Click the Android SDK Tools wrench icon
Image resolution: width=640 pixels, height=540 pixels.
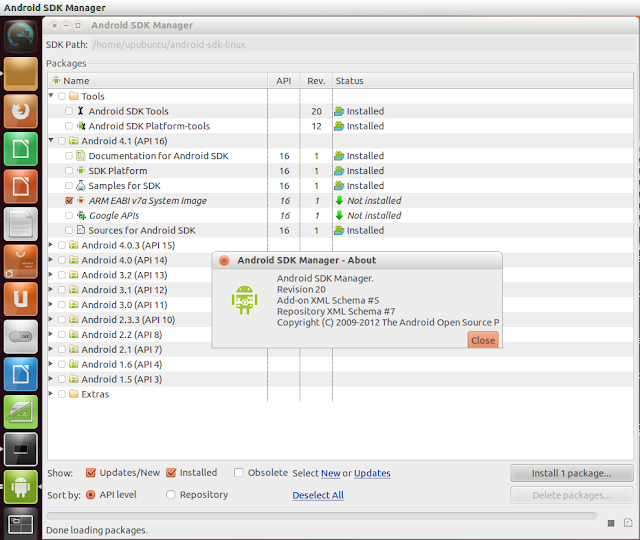click(x=80, y=111)
